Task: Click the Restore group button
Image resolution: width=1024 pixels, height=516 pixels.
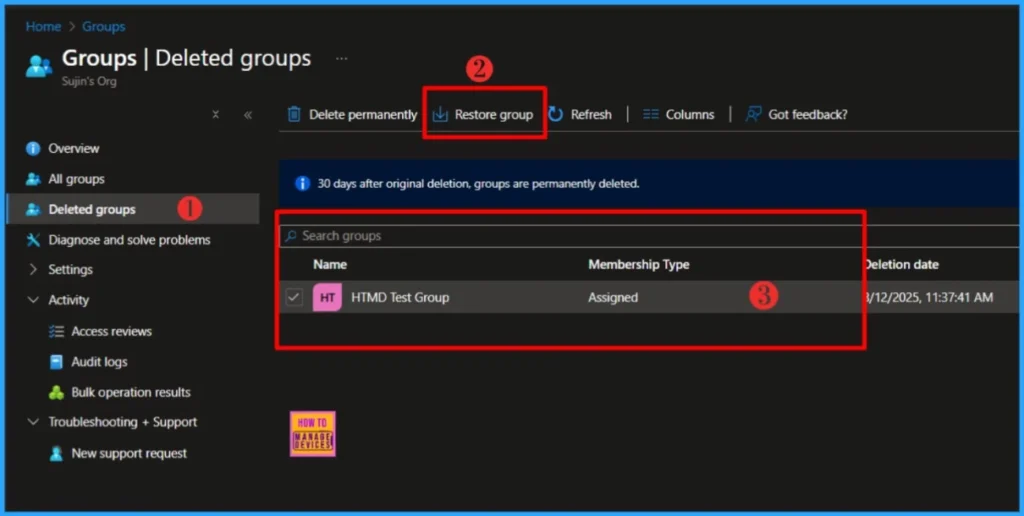Action: tap(483, 114)
